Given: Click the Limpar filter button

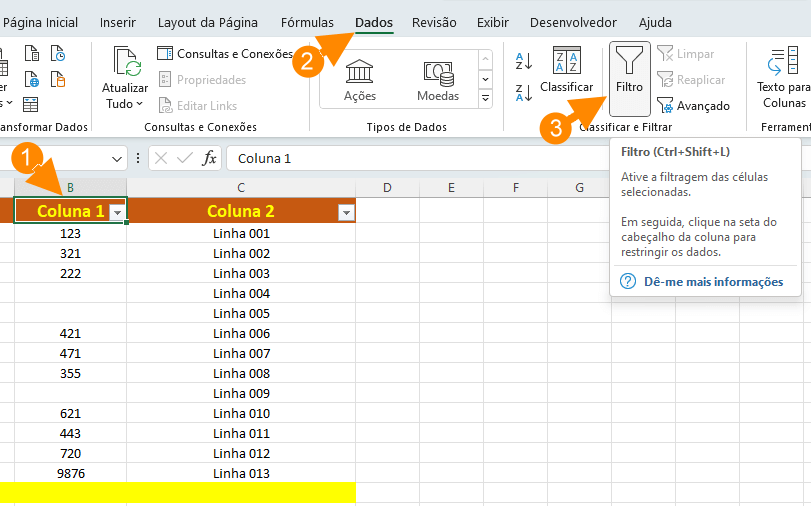Looking at the screenshot, I should [686, 54].
